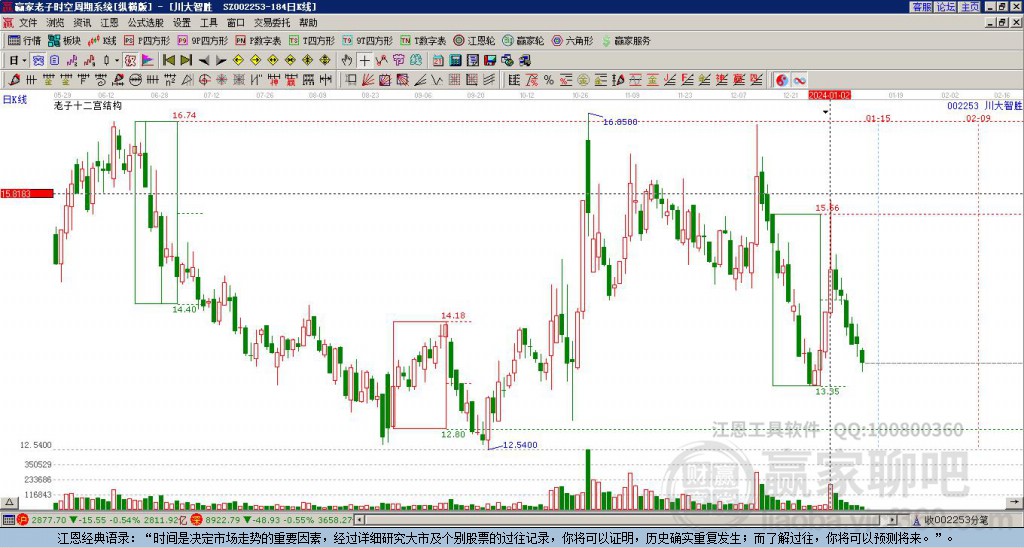The width and height of the screenshot is (1024, 548).
Task: Select the percent % line tool
Action: pyautogui.click(x=549, y=80)
